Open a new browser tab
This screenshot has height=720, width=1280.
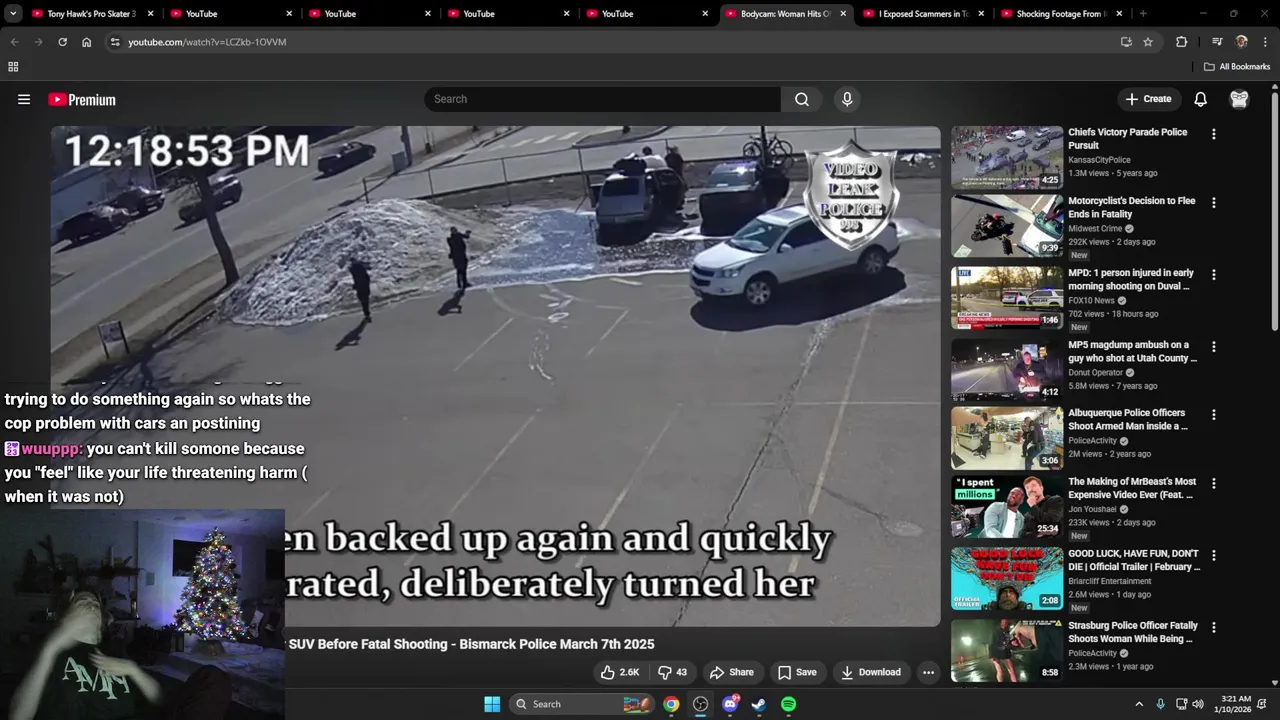click(x=1143, y=14)
